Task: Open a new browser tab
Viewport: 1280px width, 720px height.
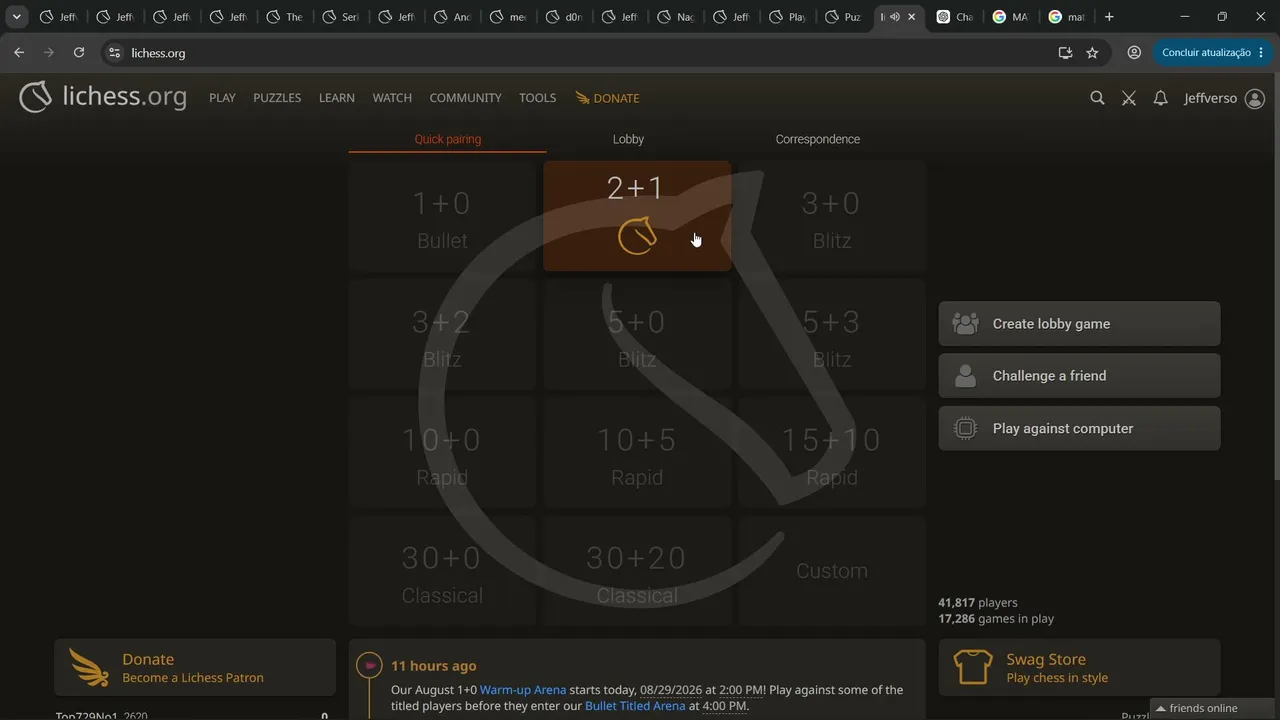Action: 1109,17
